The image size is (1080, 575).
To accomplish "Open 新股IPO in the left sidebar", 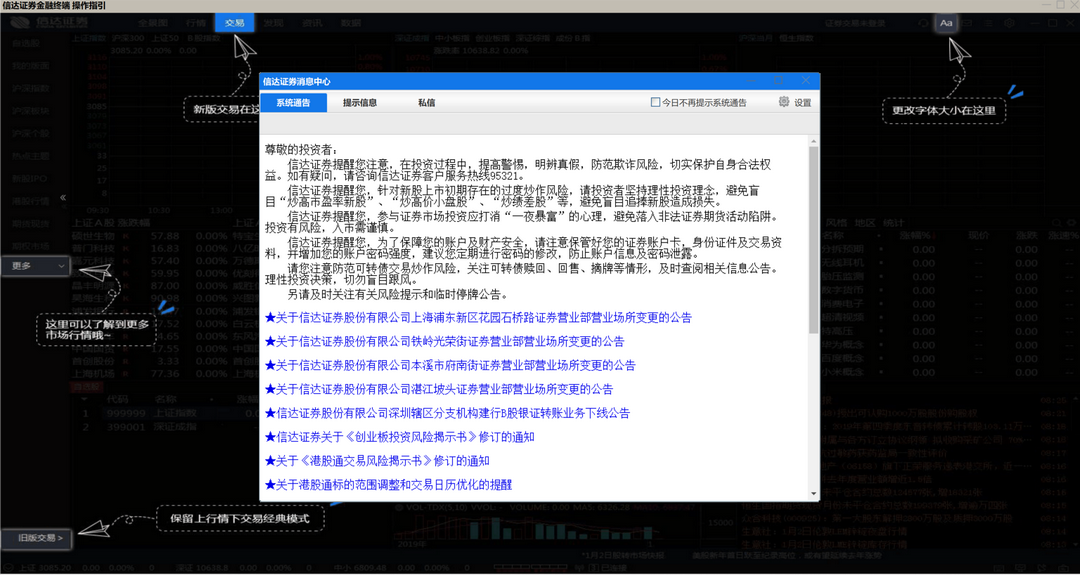I will 30,178.
